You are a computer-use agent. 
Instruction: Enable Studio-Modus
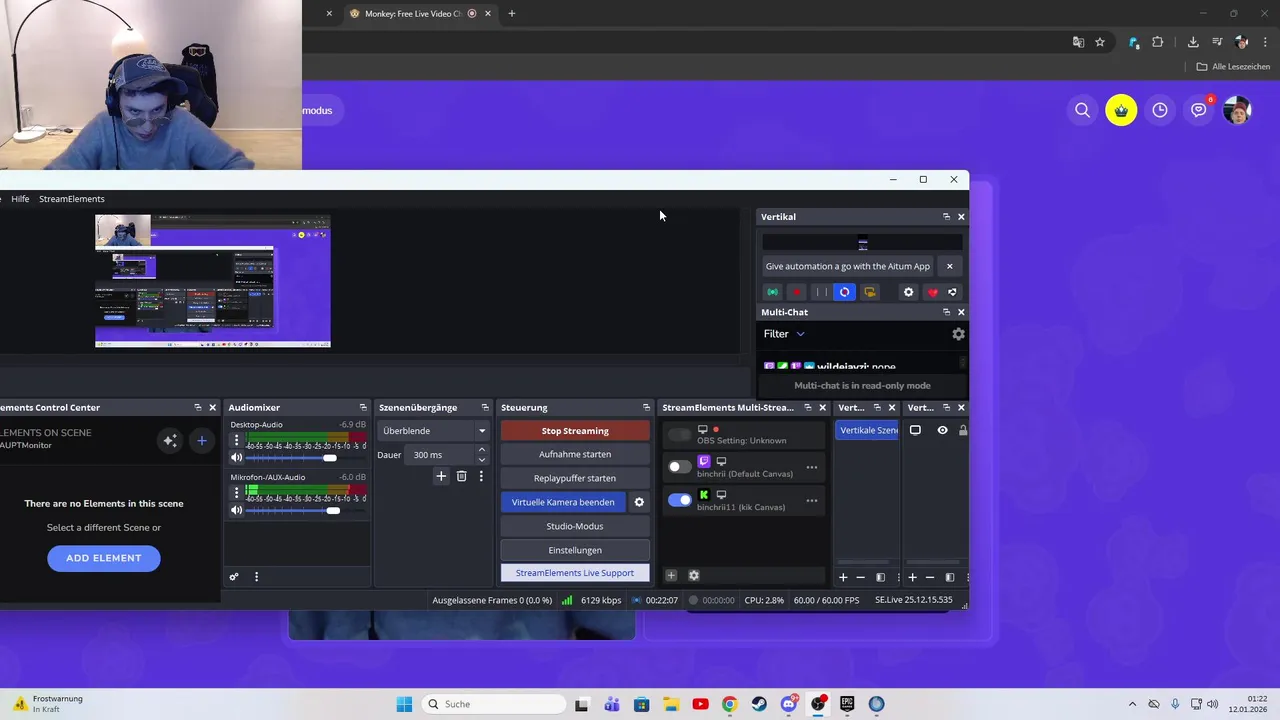click(x=575, y=526)
